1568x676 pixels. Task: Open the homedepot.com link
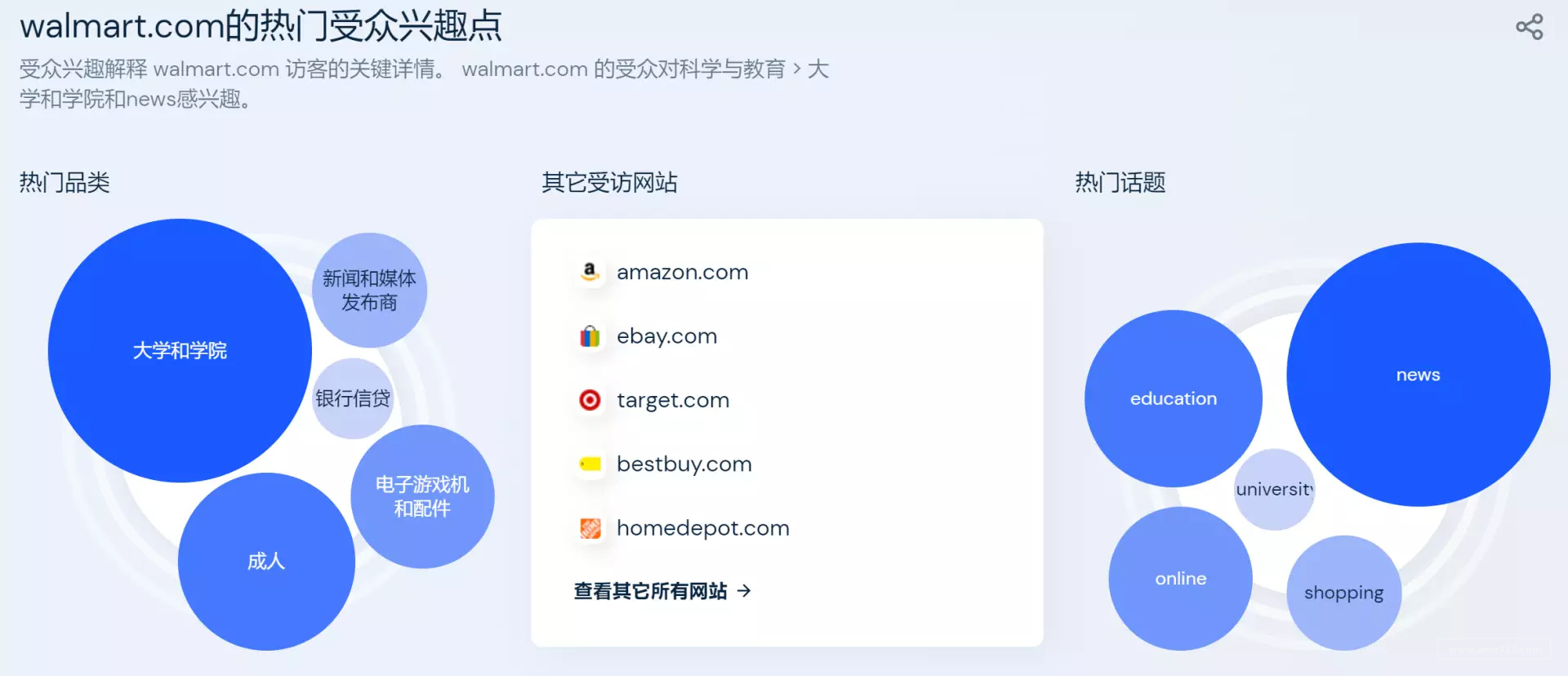702,528
